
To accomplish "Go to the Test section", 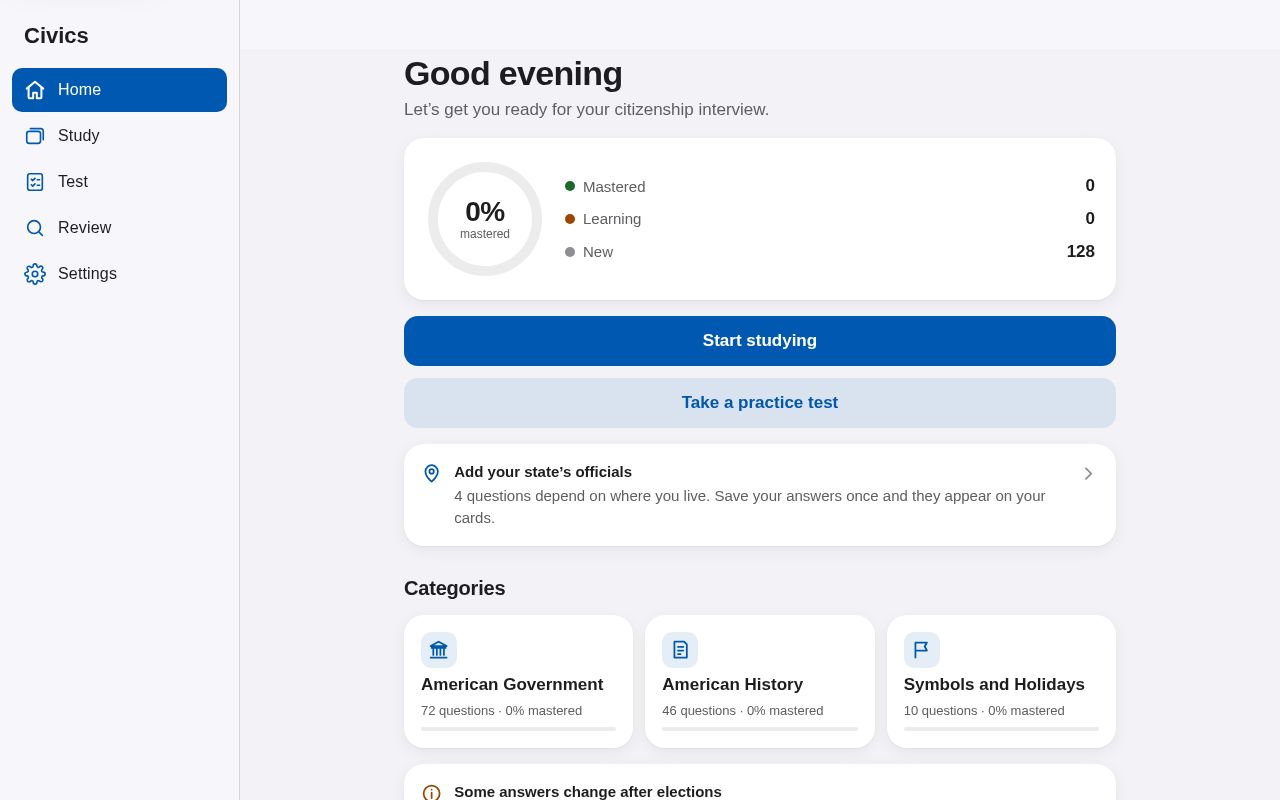I will [119, 182].
